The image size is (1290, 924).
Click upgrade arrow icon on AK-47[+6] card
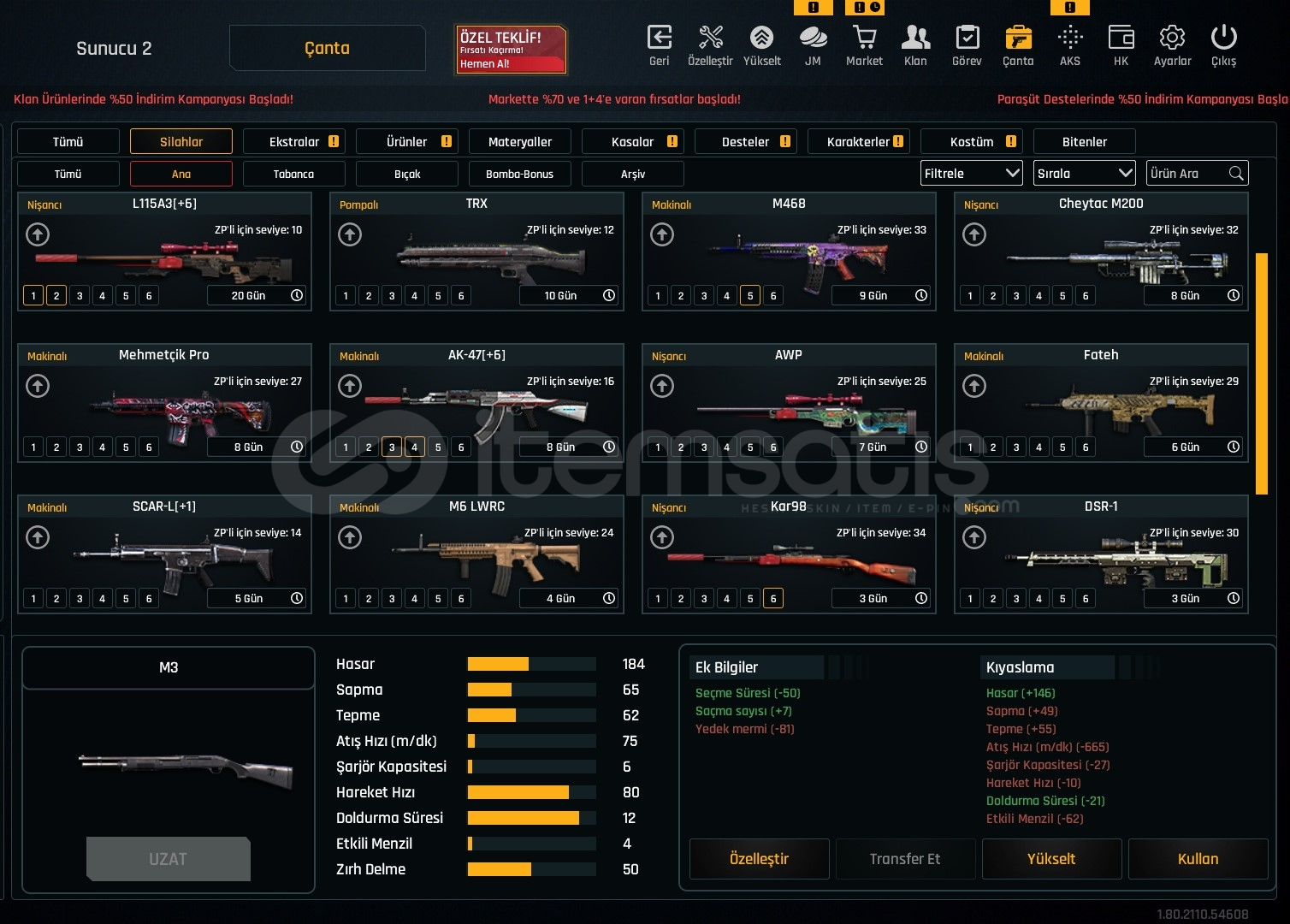(350, 386)
